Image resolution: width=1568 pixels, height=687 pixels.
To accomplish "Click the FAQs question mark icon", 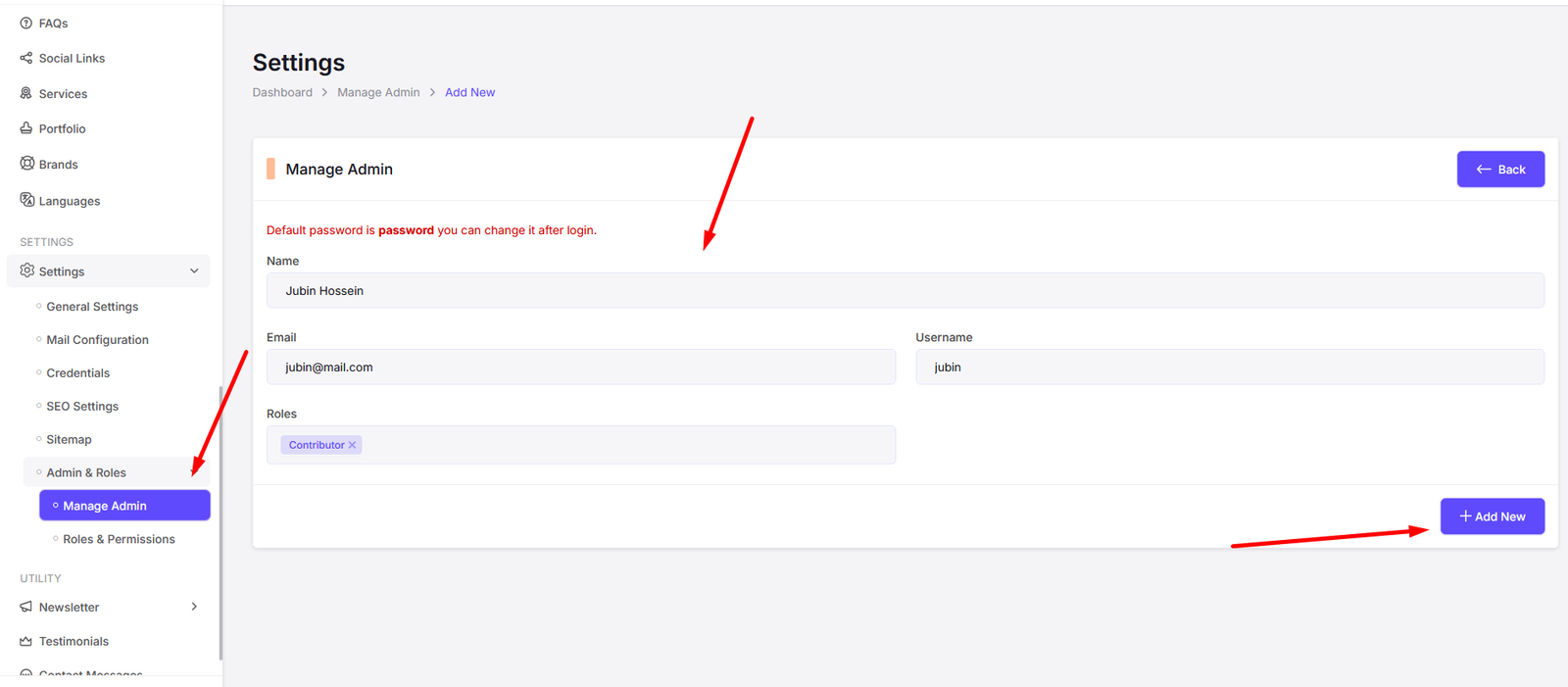I will pos(26,23).
